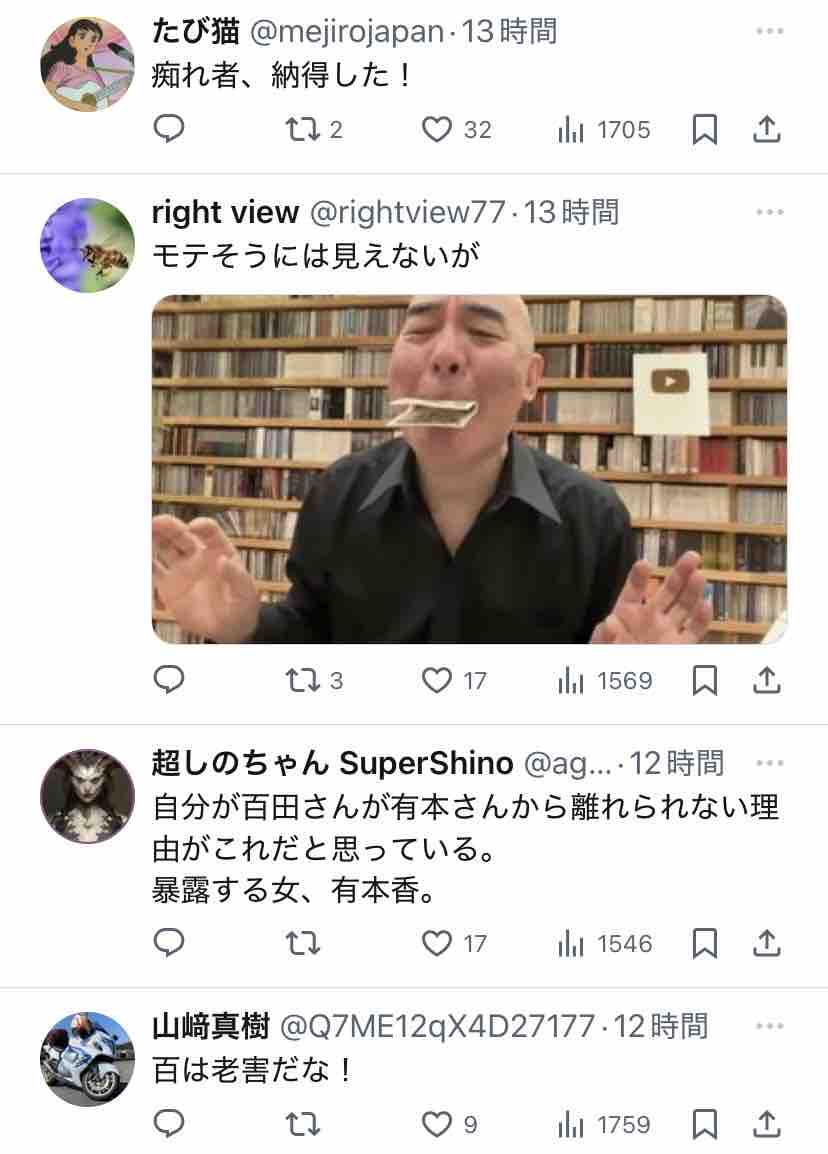Open more options on right view's tweet

point(769,212)
